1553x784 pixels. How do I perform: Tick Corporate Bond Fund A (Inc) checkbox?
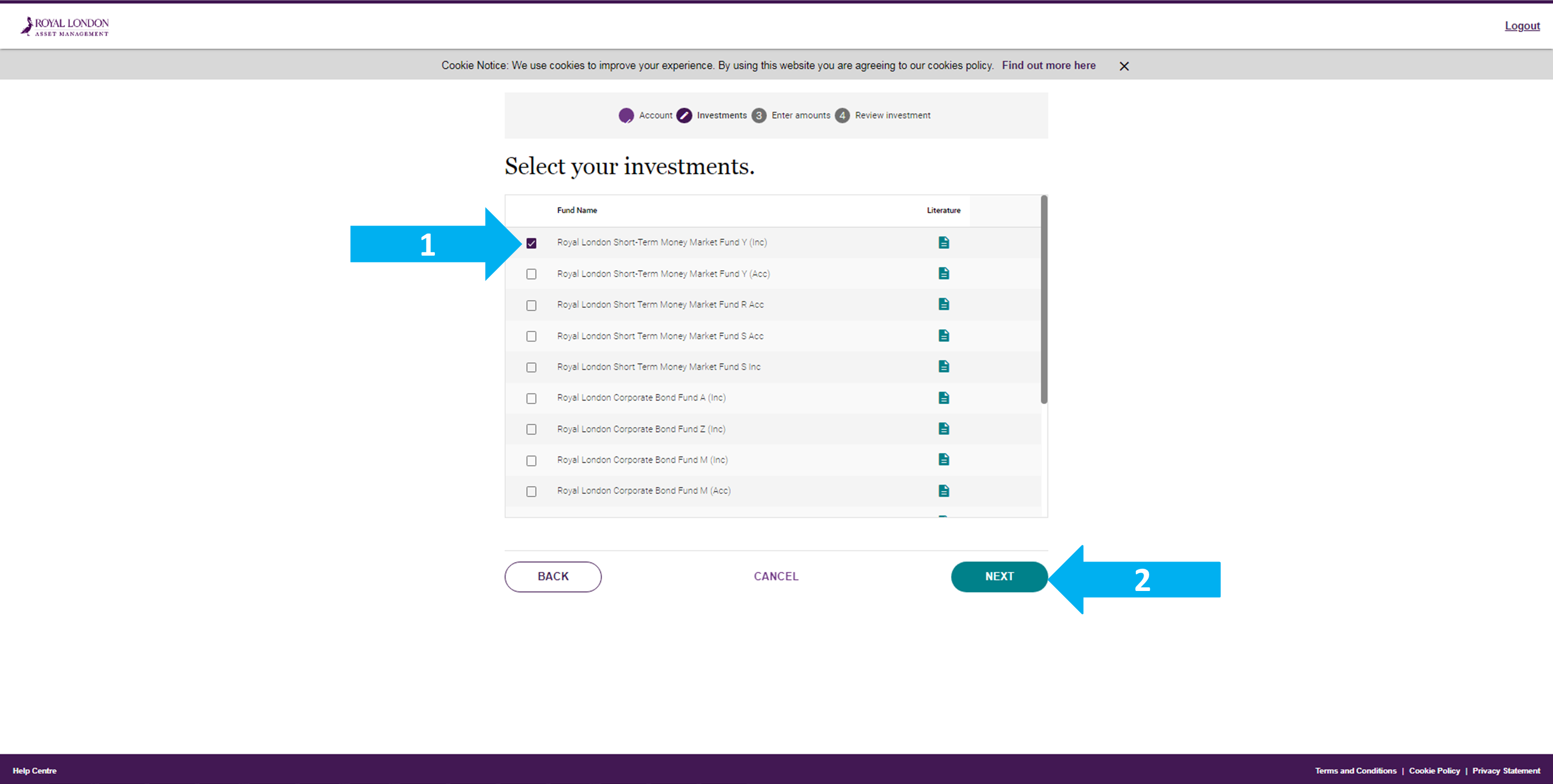click(x=531, y=398)
